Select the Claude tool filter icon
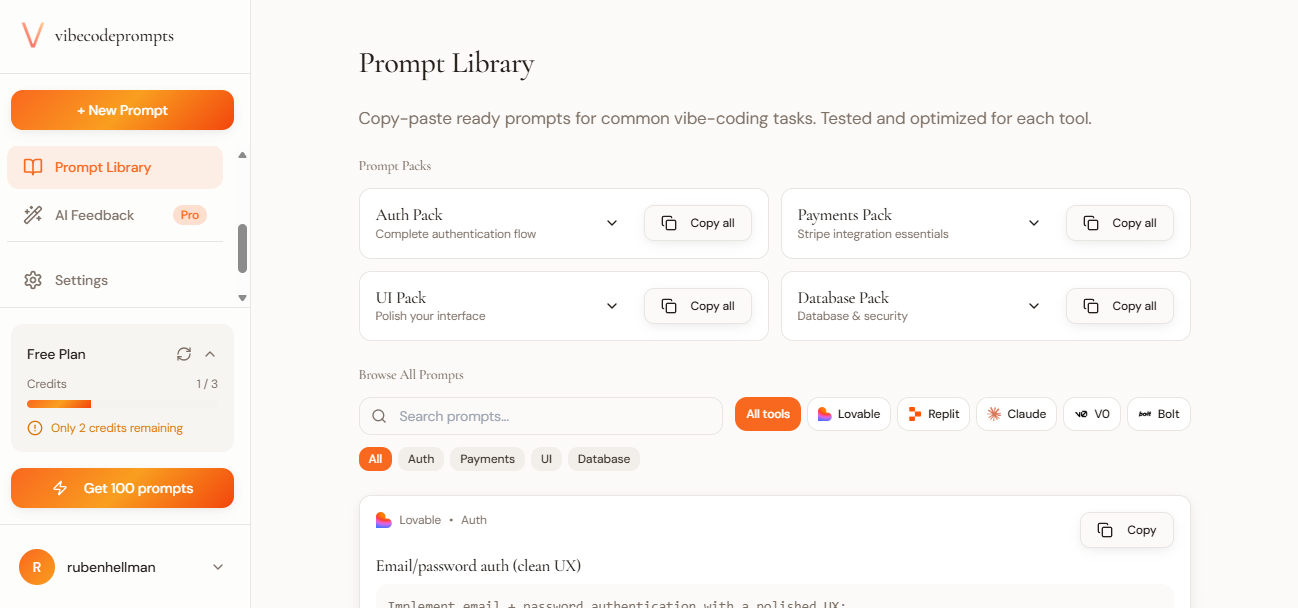Image resolution: width=1298 pixels, height=608 pixels. 995,413
